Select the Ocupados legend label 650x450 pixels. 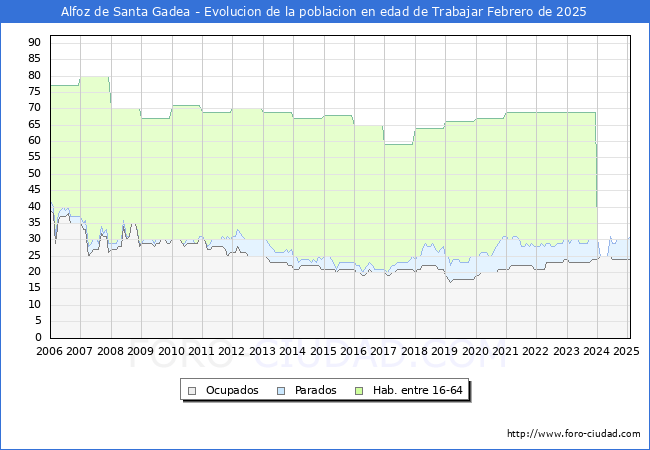point(232,390)
